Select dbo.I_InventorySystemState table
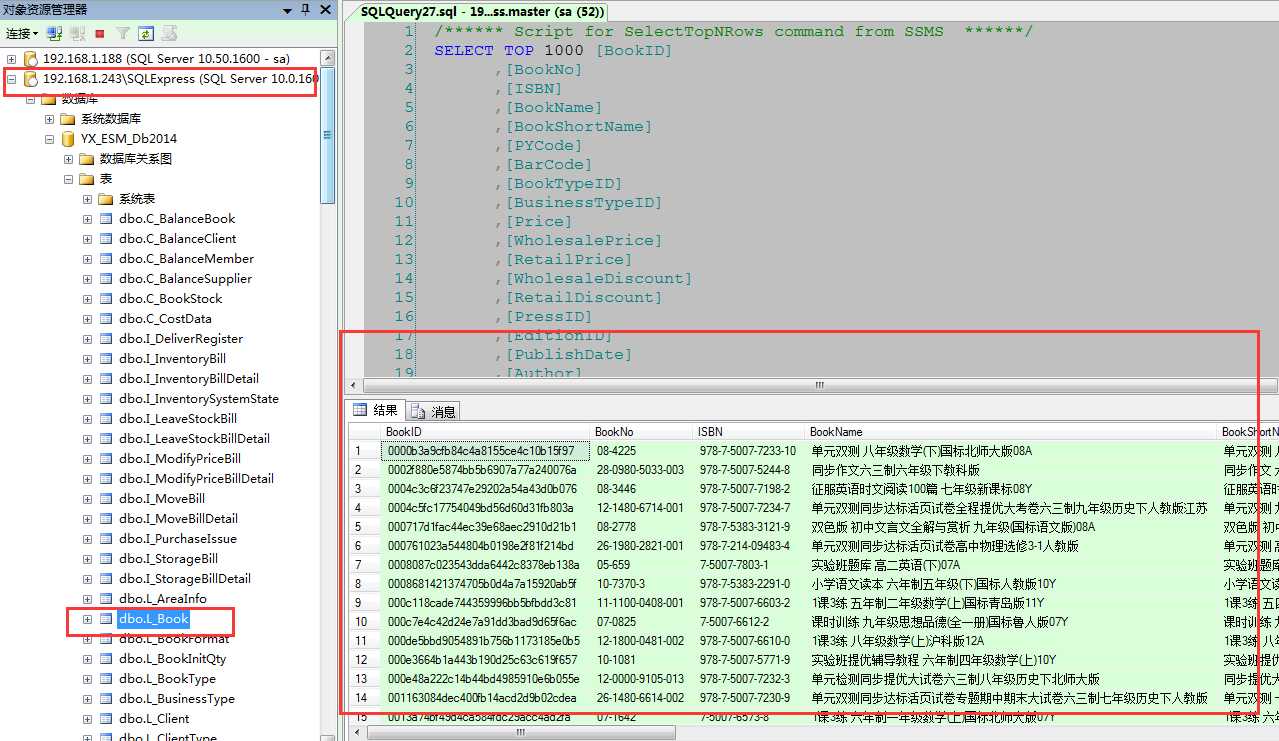1279x741 pixels. [x=199, y=399]
